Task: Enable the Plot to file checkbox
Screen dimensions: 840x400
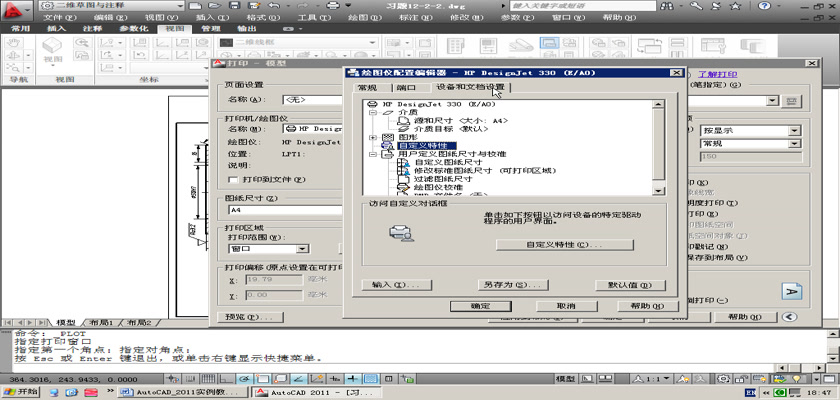Action: coord(232,179)
